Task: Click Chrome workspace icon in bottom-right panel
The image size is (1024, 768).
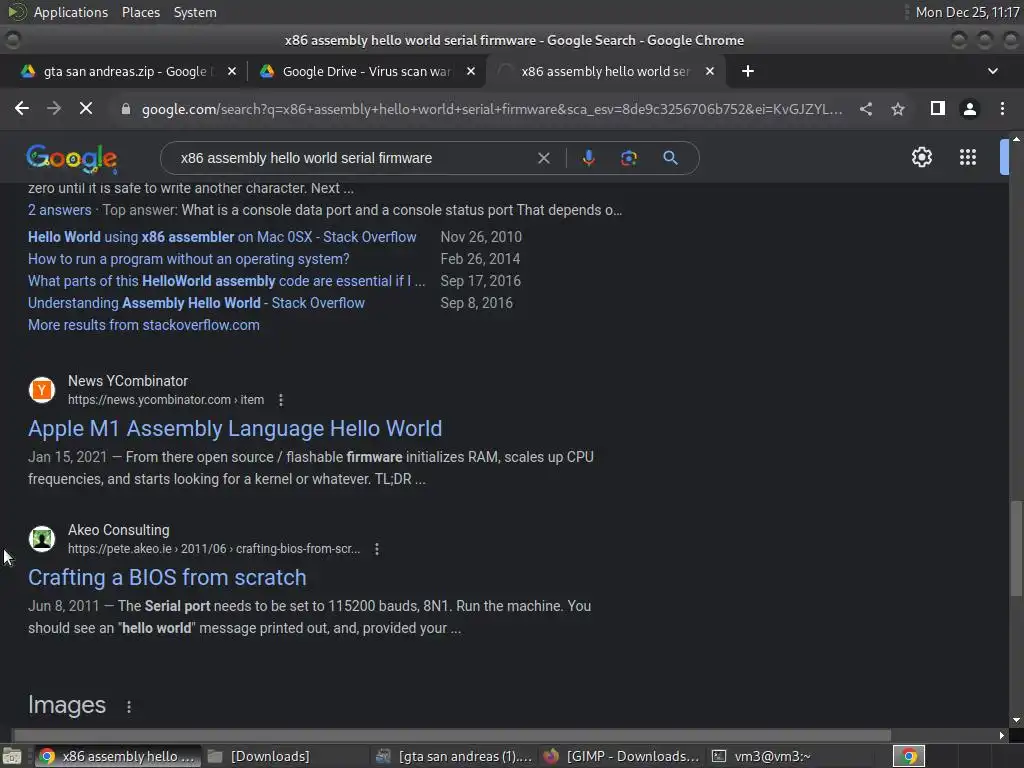Action: click(x=909, y=756)
